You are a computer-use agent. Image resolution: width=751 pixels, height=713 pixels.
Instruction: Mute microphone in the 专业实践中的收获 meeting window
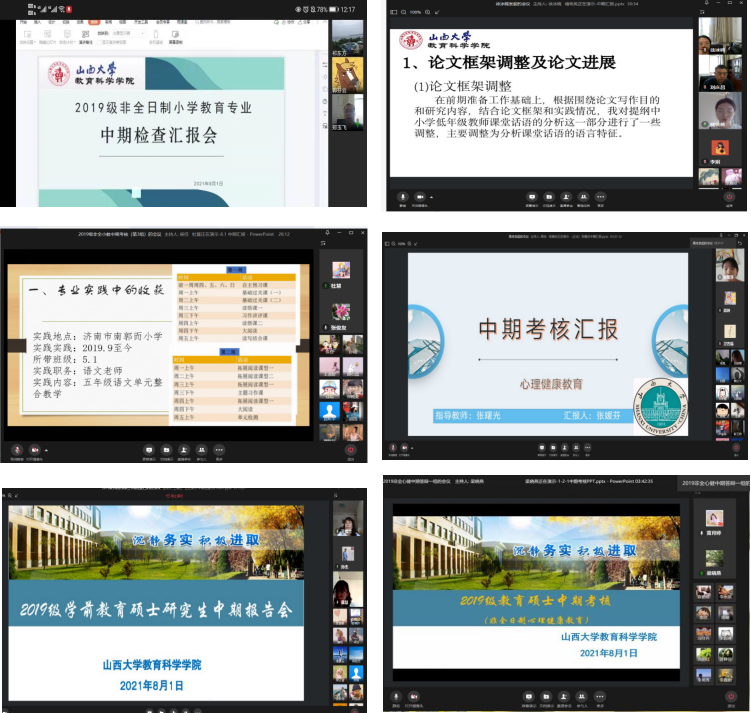coord(17,450)
